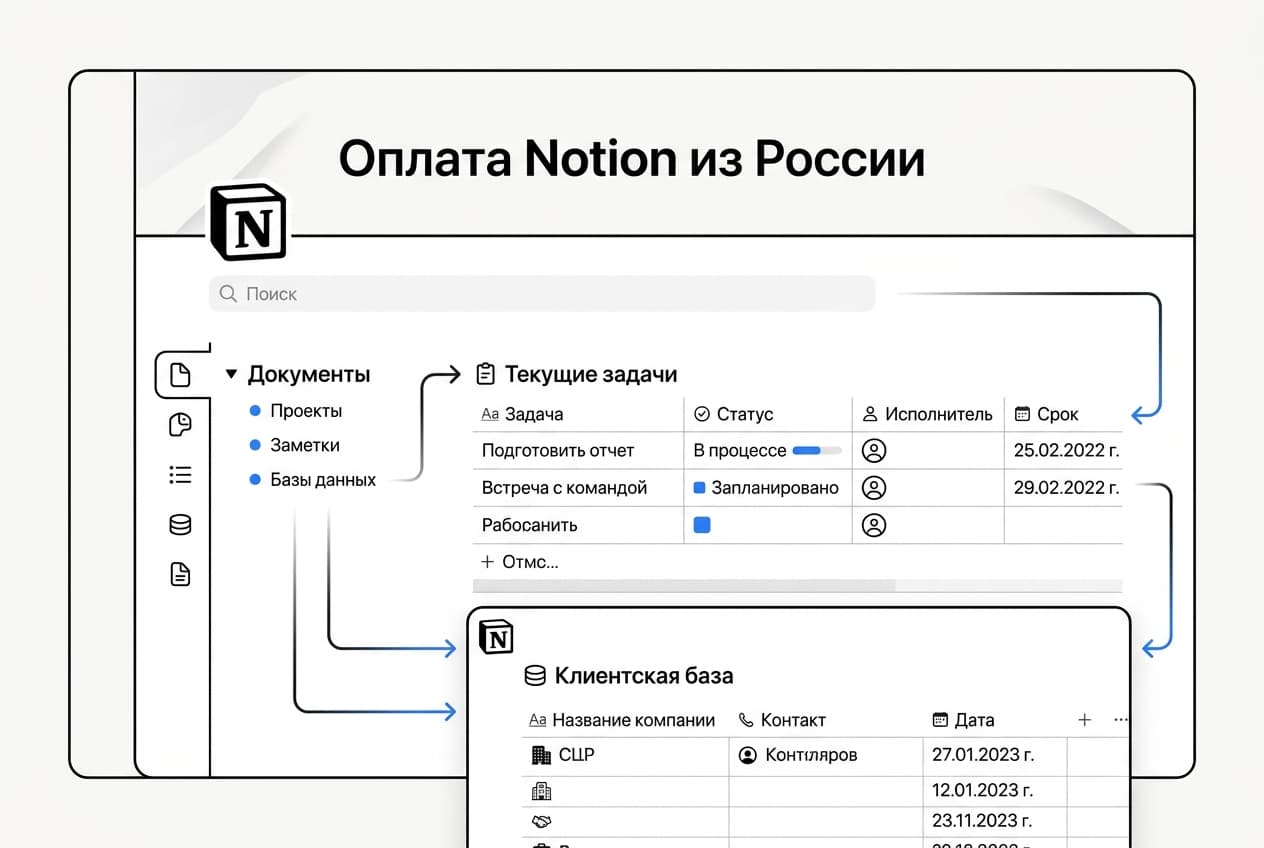
Task: Click the large Notion logo icon
Action: [248, 222]
